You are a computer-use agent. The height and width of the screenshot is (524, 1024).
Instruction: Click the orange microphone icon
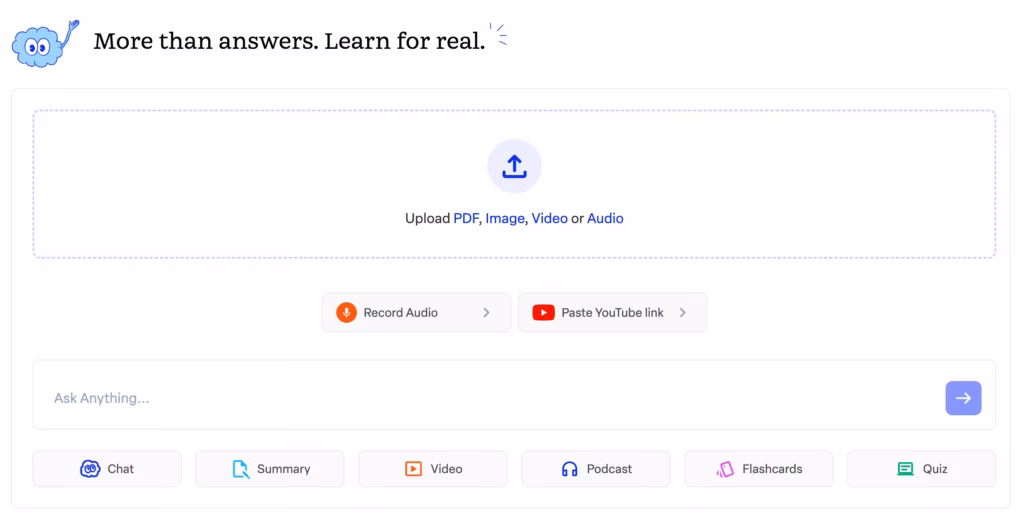346,312
